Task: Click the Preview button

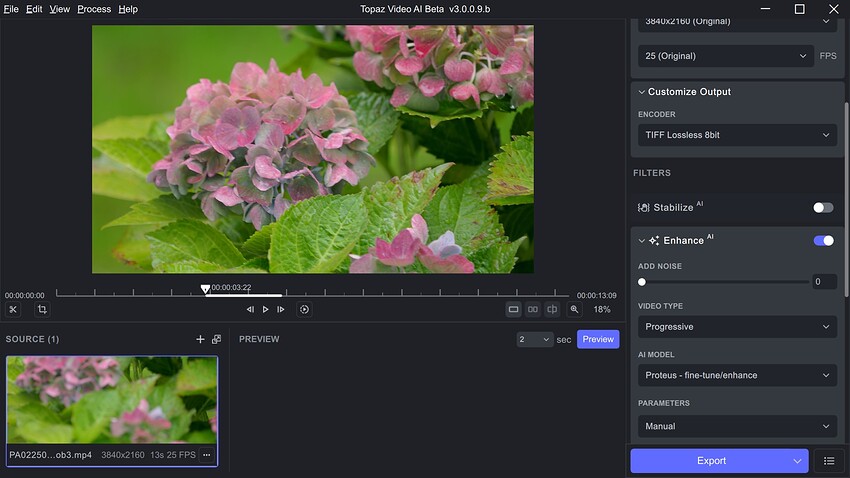Action: (598, 339)
